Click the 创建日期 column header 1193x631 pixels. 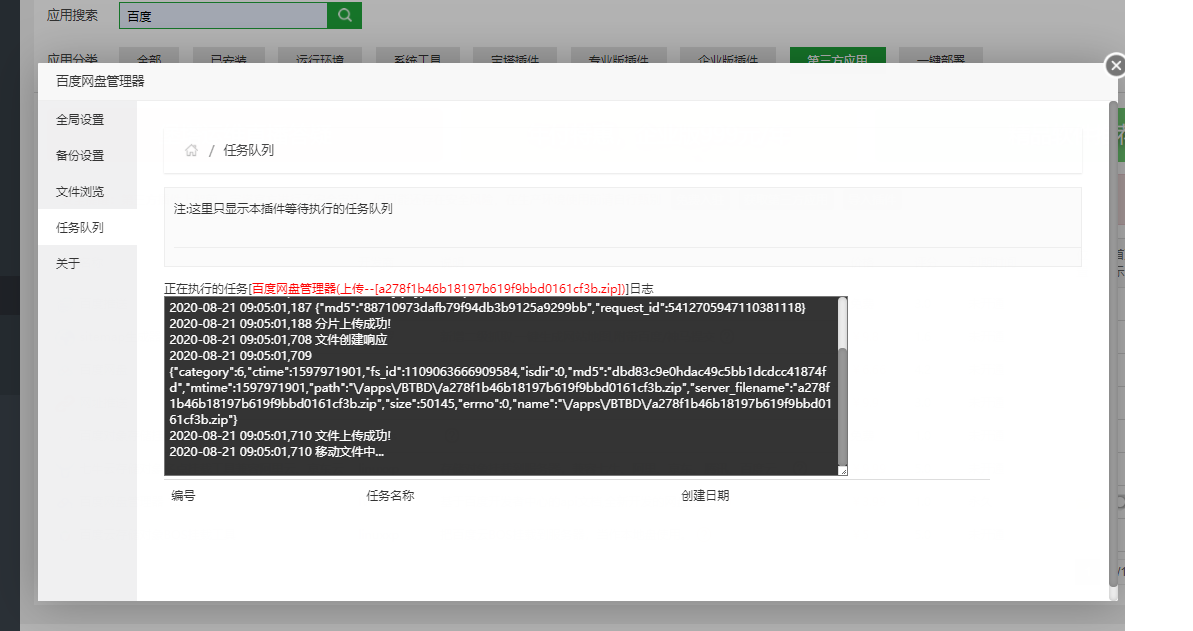[x=705, y=496]
